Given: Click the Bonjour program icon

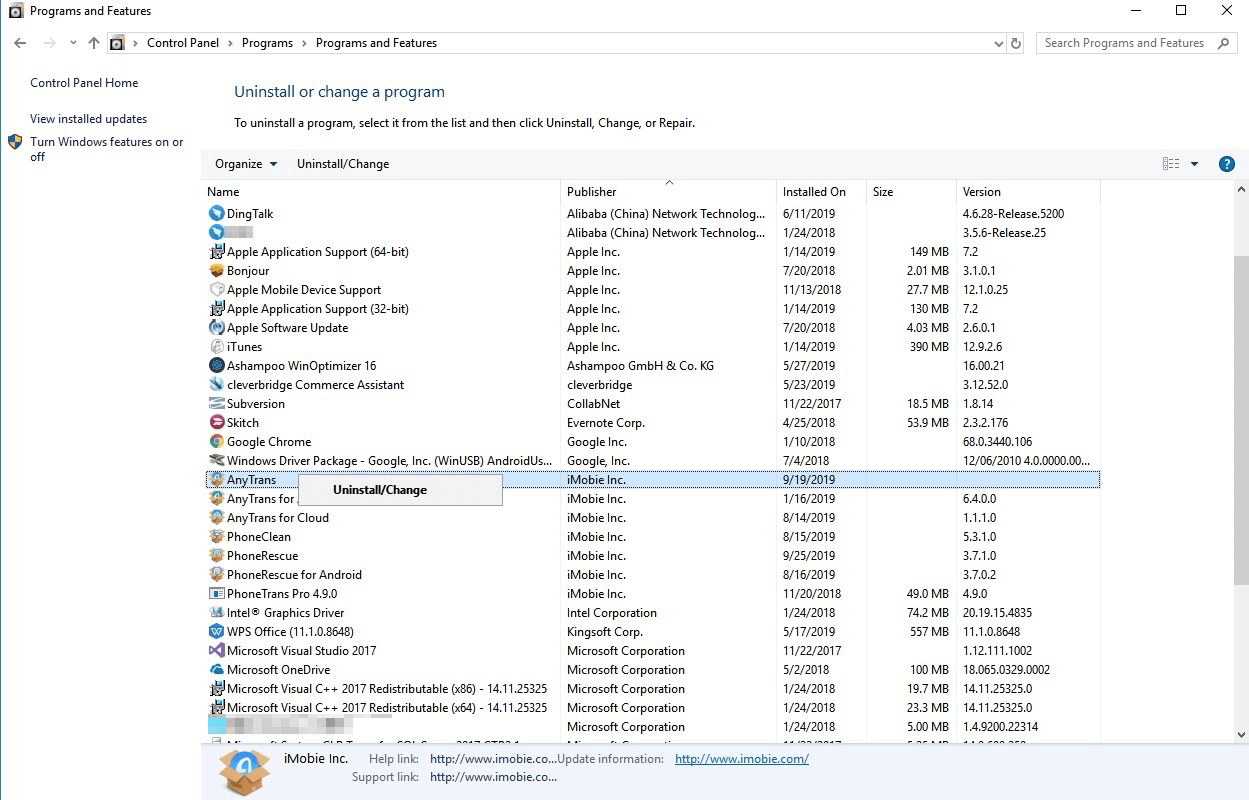Looking at the screenshot, I should point(217,271).
